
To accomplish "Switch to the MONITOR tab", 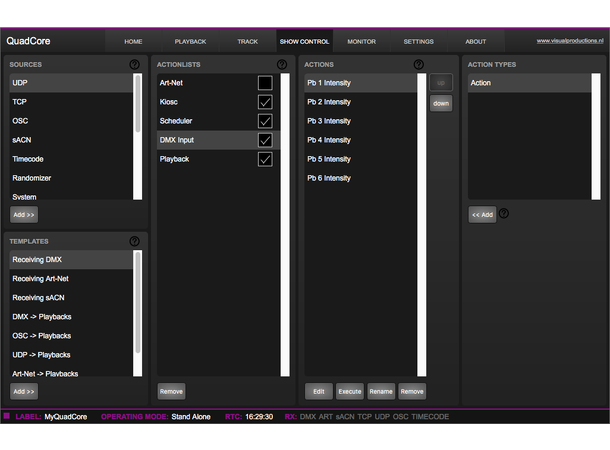I will coord(361,42).
